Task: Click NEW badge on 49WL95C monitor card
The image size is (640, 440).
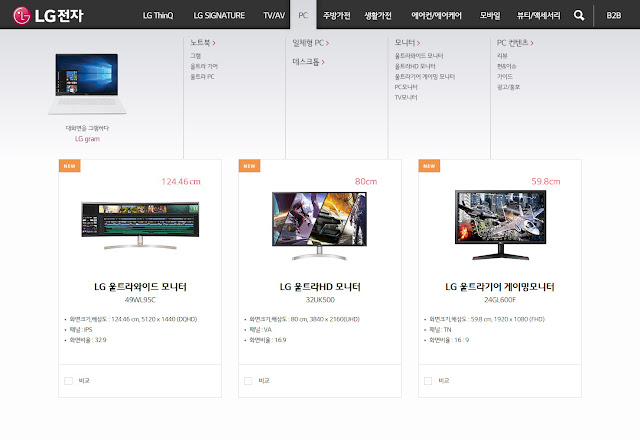Action: click(70, 166)
